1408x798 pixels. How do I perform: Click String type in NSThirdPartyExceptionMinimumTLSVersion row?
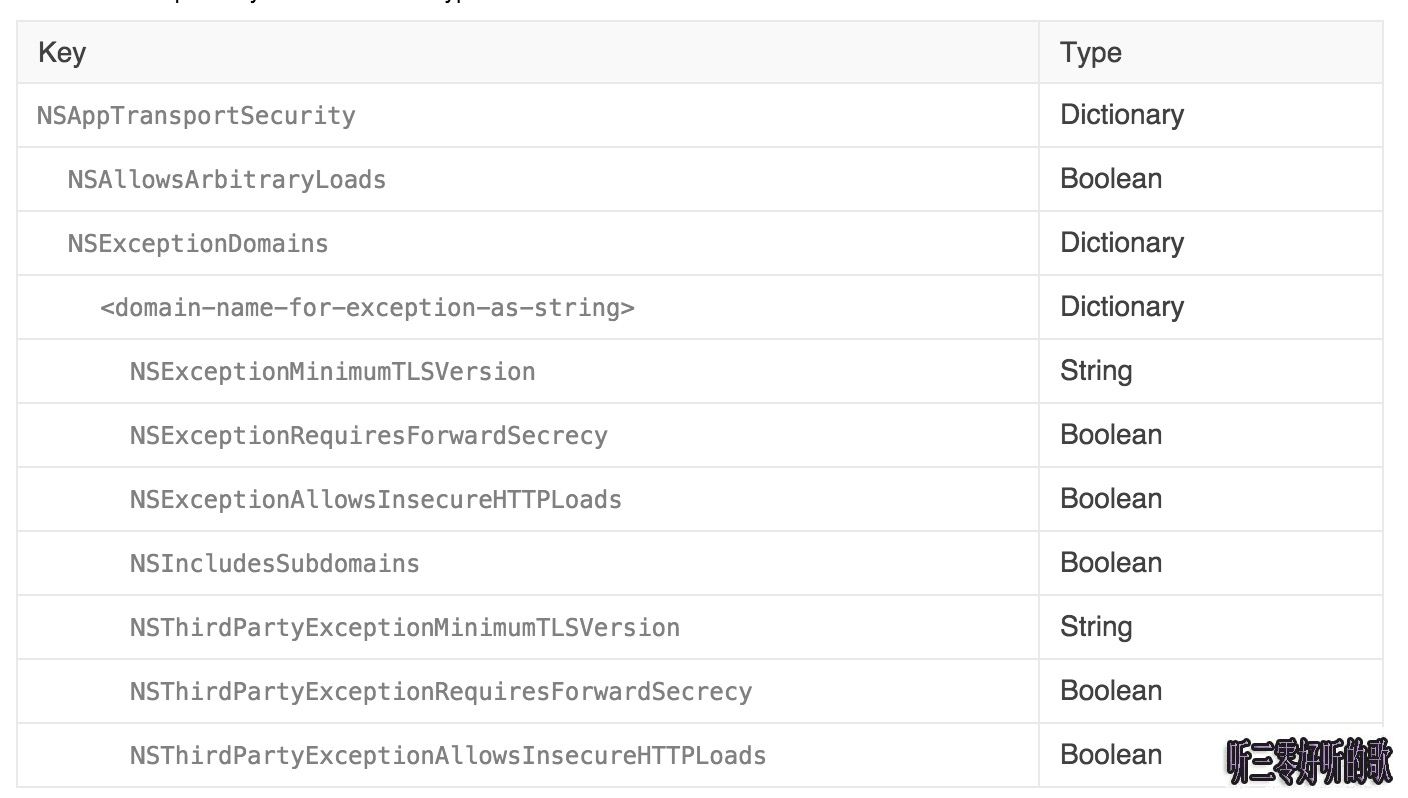click(x=1096, y=627)
